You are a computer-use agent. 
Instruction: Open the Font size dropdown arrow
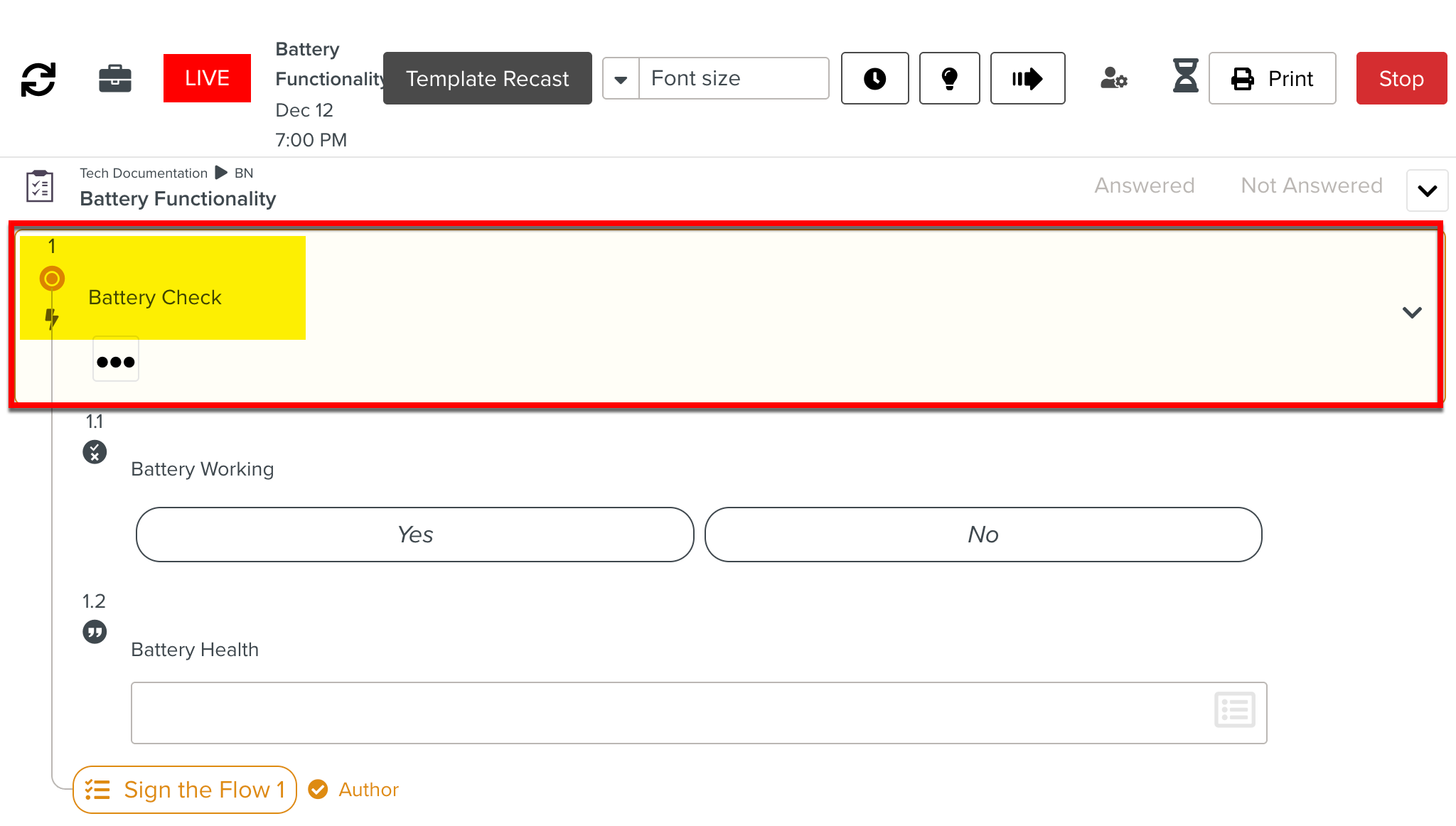point(620,78)
